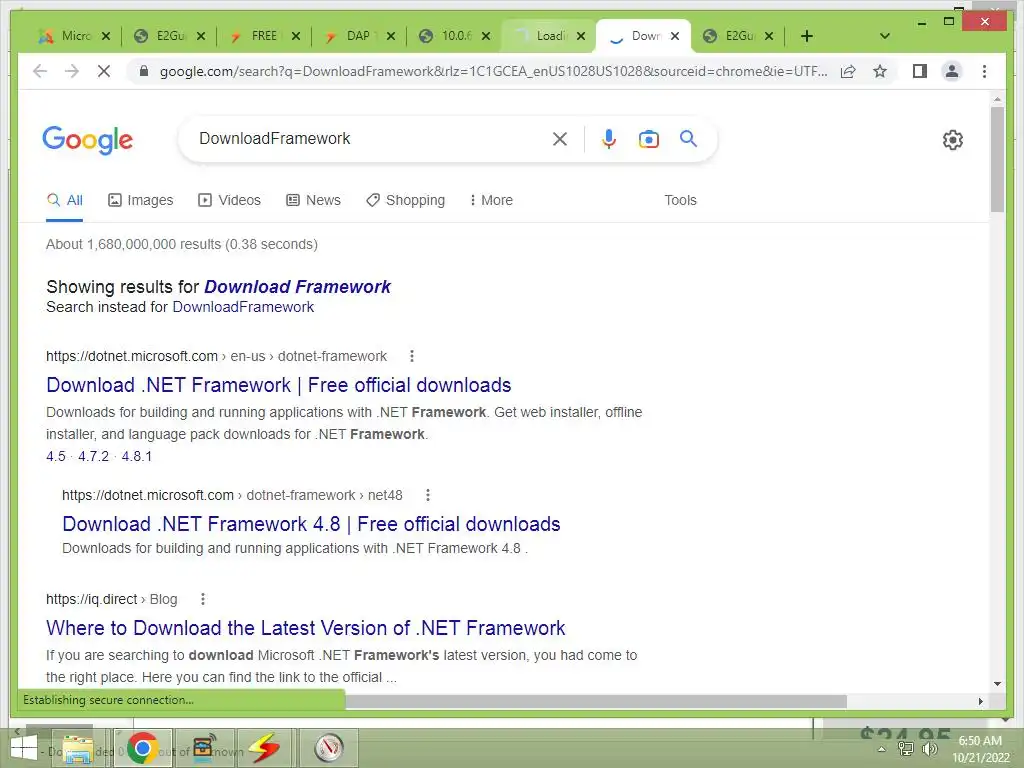Open the search Tools options
The image size is (1024, 768).
click(680, 200)
